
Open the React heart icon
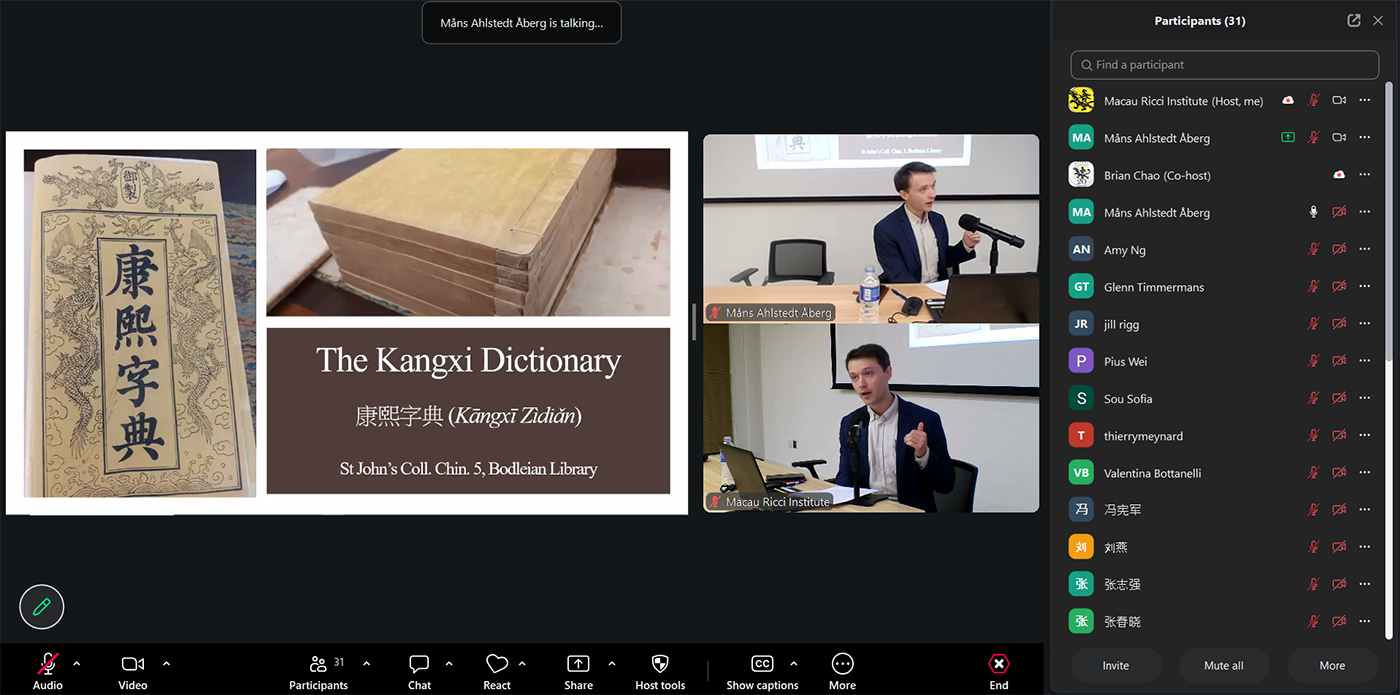(x=497, y=664)
